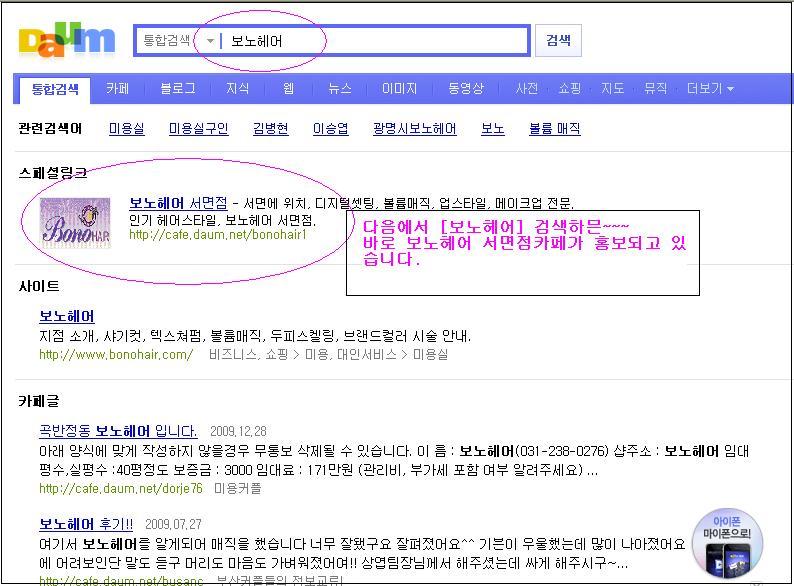Click the 미용실 category breadcrumb link
Screen dimensions: 794x586
430,355
